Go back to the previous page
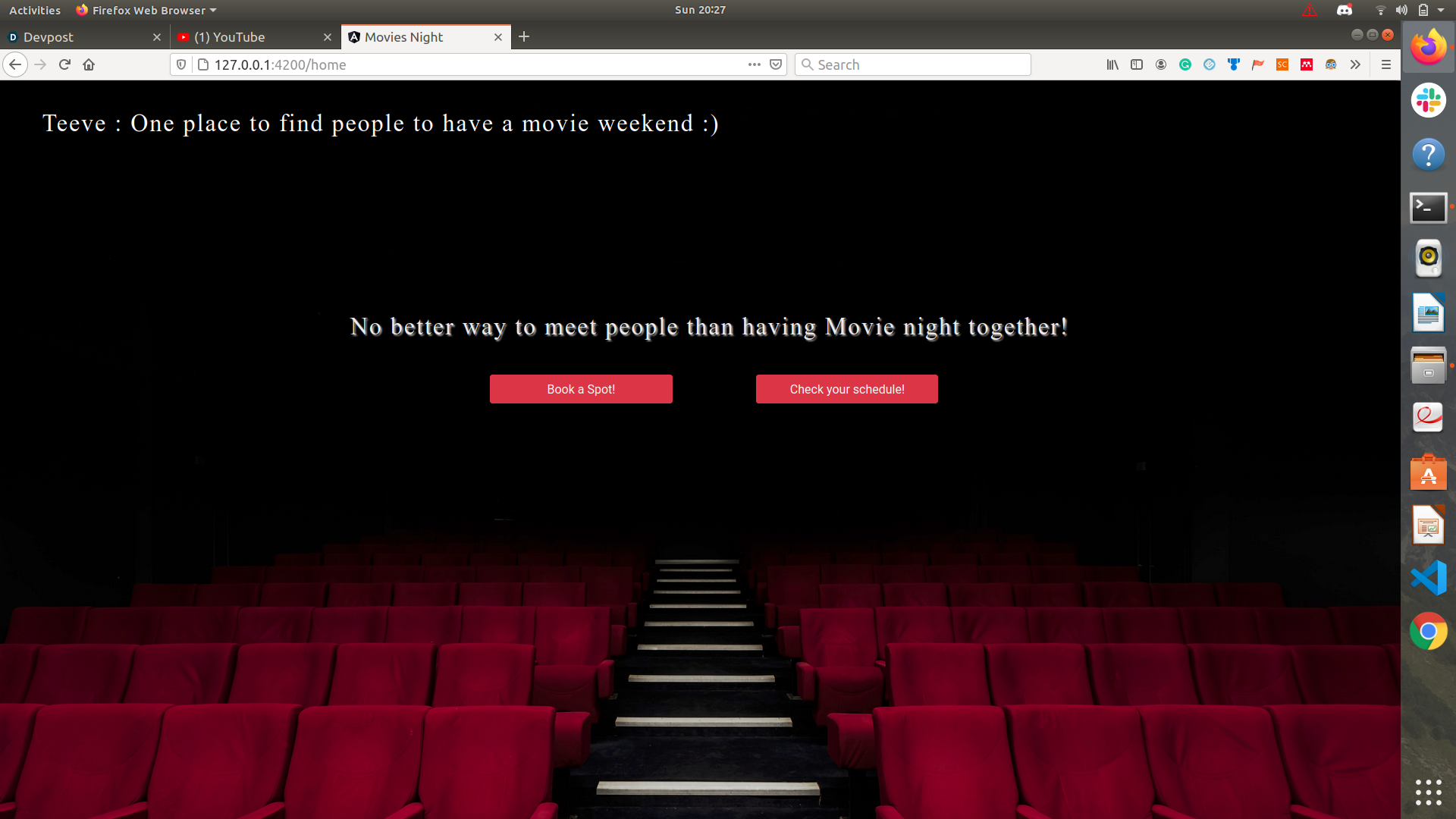This screenshot has height=819, width=1456. coord(15,64)
